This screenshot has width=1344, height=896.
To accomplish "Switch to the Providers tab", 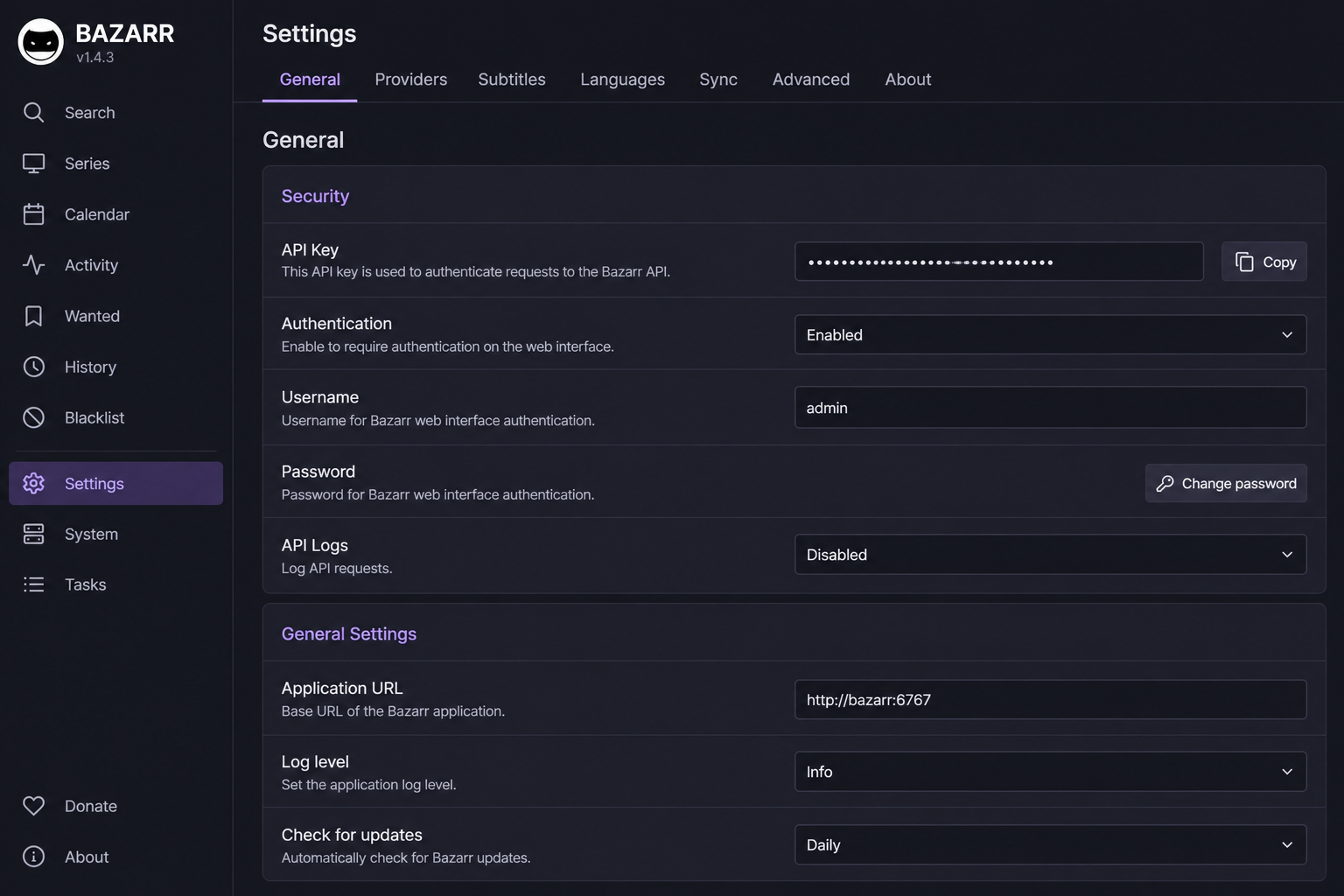I will (411, 80).
